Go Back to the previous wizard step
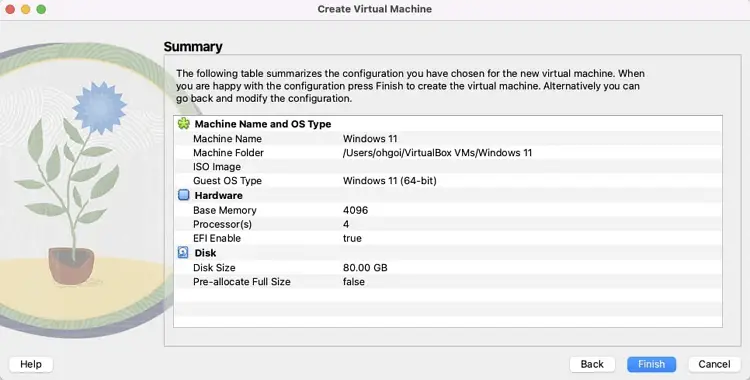Image resolution: width=750 pixels, height=380 pixels. click(x=592, y=364)
